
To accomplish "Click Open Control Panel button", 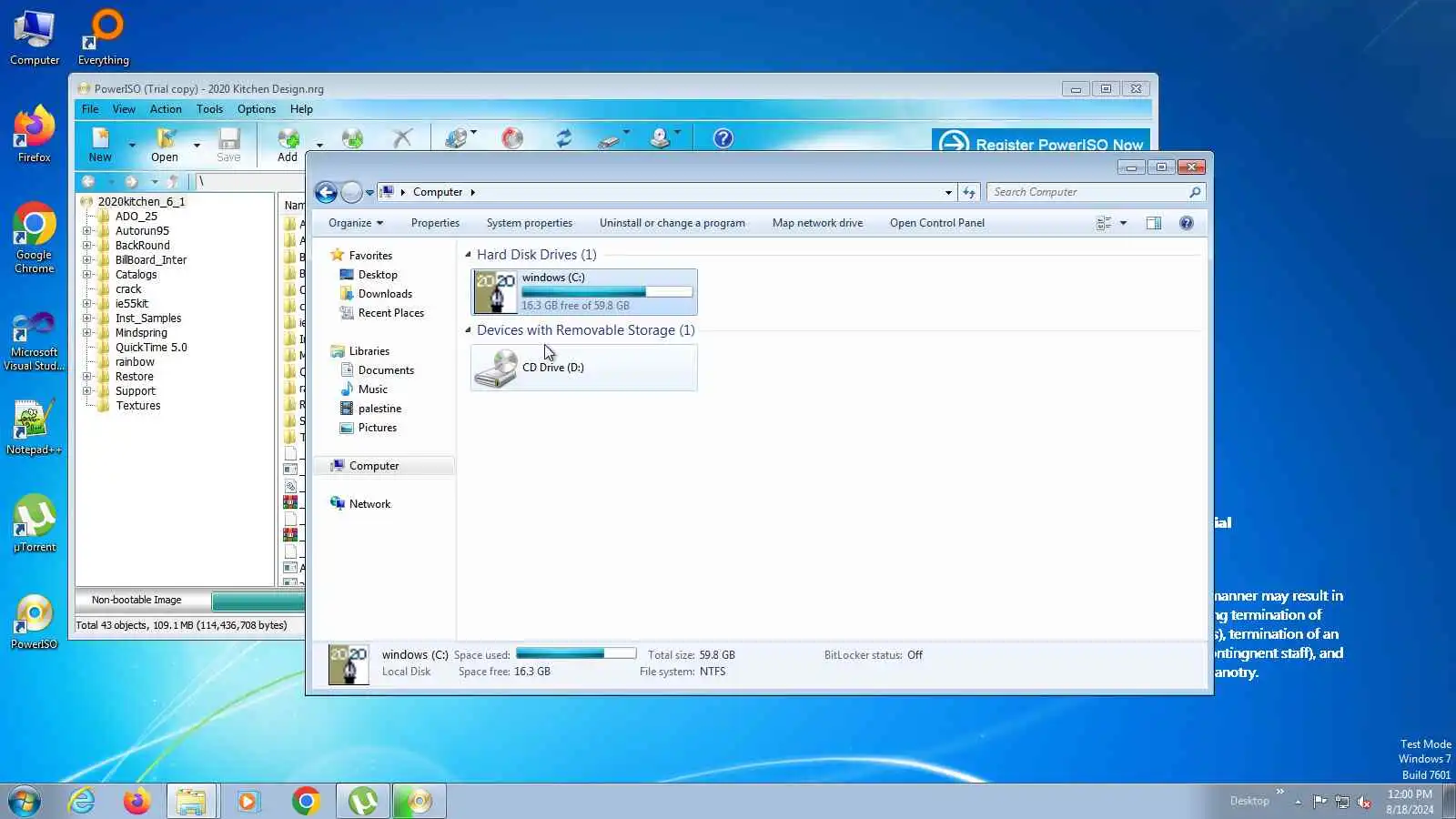I will pyautogui.click(x=937, y=223).
